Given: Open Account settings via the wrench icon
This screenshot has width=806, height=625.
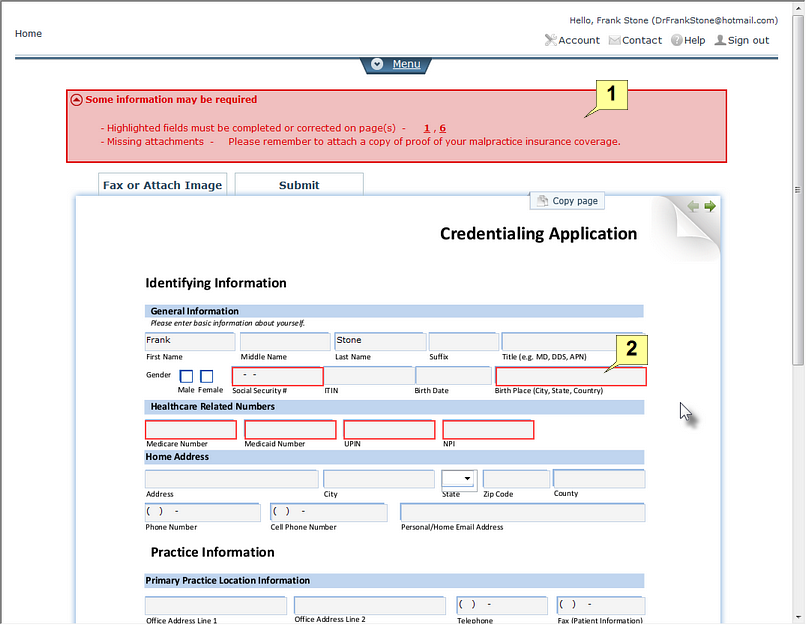Looking at the screenshot, I should [550, 40].
